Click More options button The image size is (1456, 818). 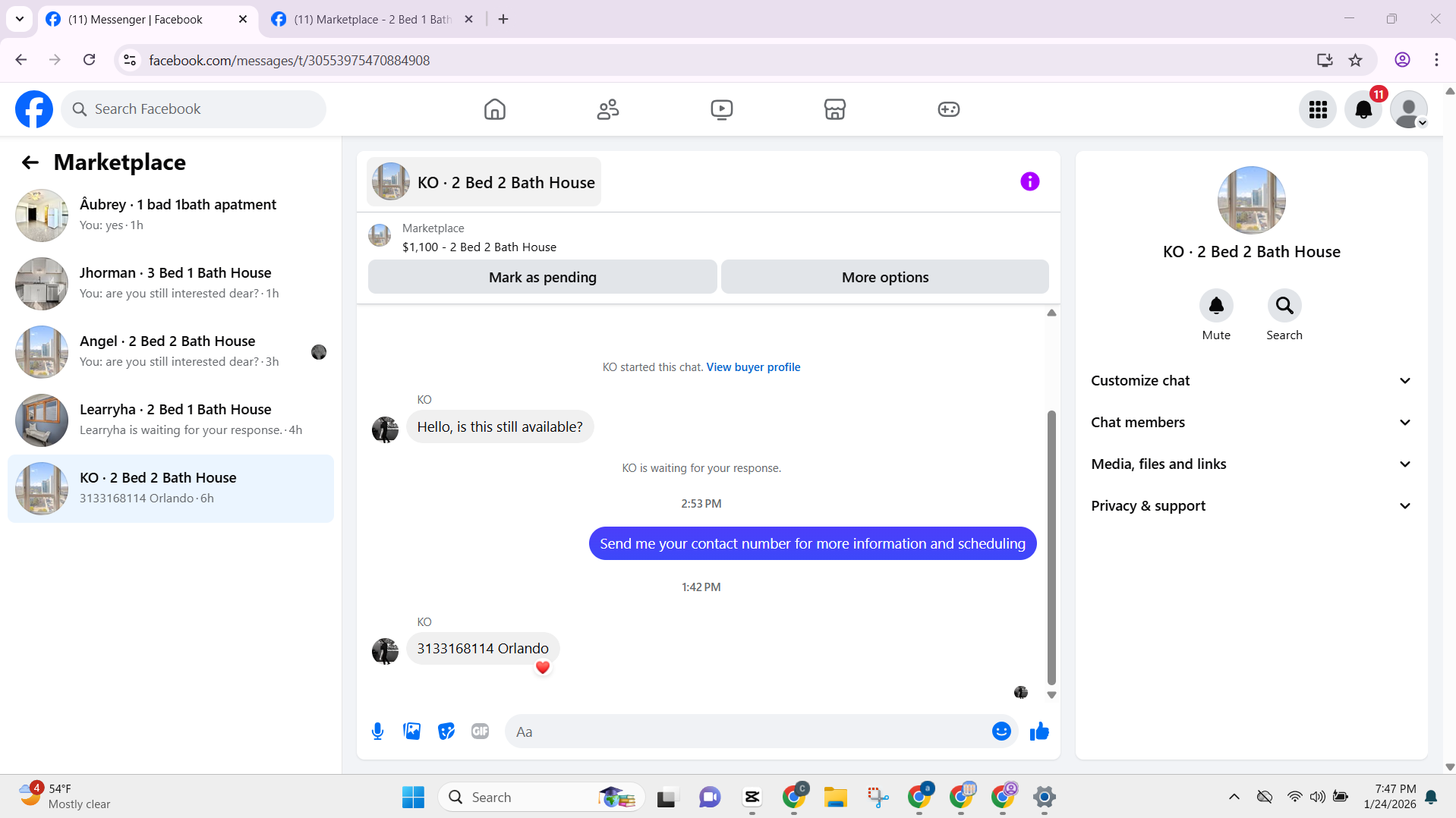click(x=885, y=277)
